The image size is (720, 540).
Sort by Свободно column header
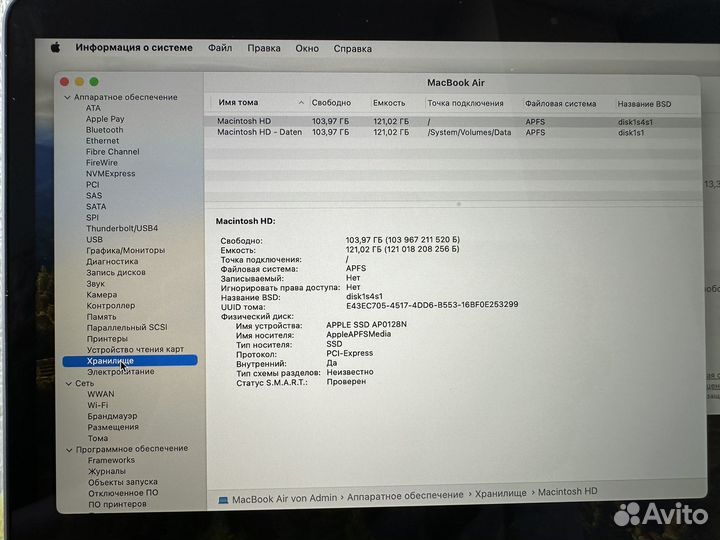coord(331,103)
